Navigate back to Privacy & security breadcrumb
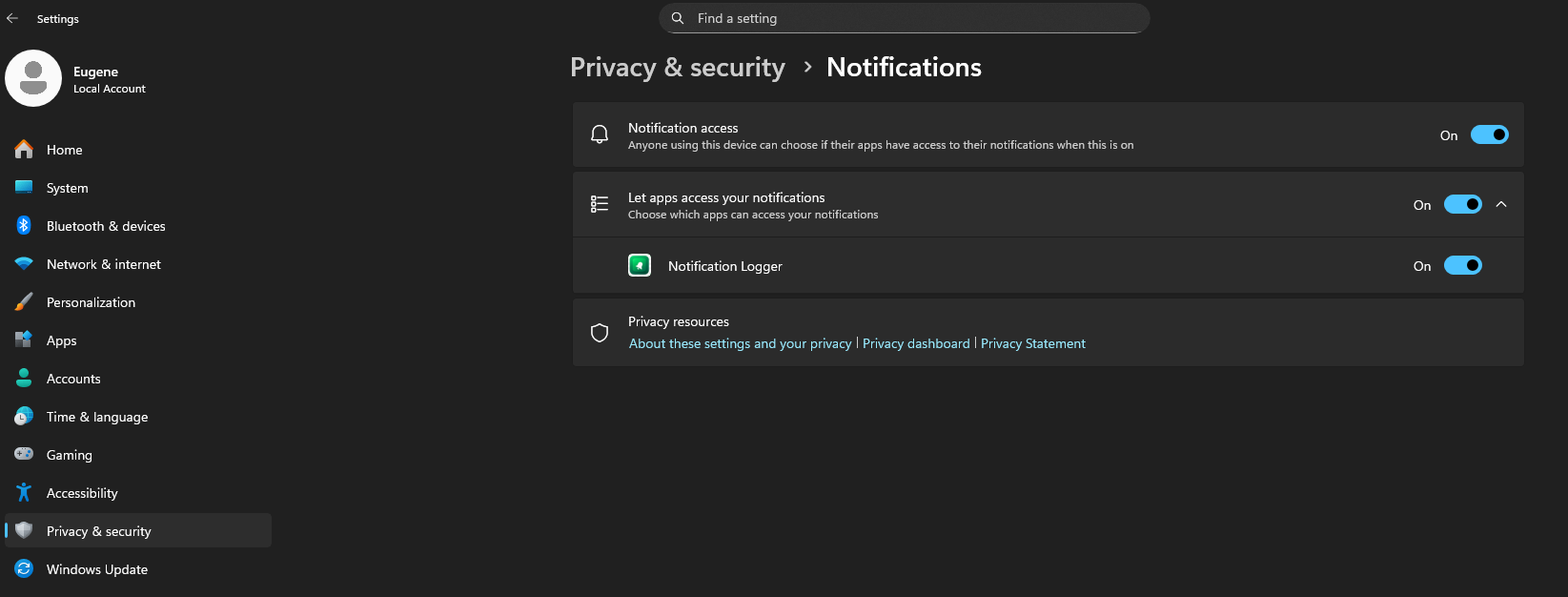 [677, 68]
